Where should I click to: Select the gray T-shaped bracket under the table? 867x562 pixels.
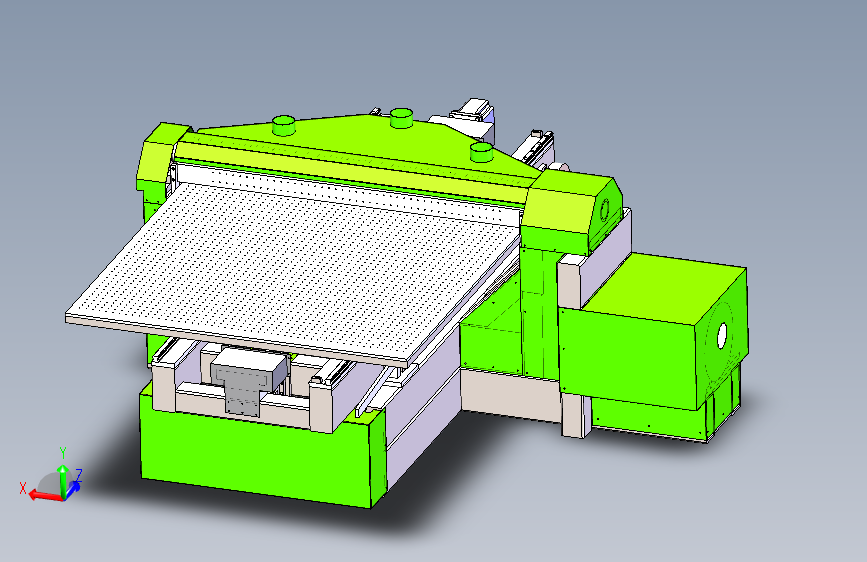coord(243,384)
